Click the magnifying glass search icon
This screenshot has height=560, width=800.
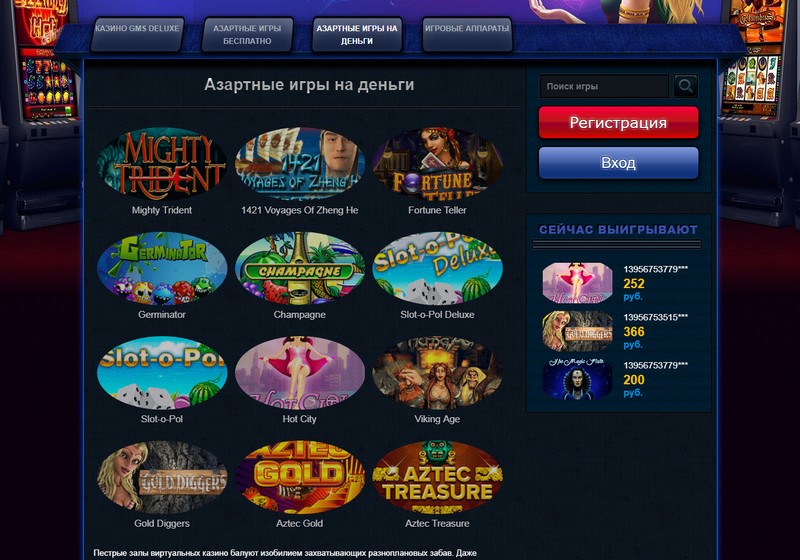686,86
